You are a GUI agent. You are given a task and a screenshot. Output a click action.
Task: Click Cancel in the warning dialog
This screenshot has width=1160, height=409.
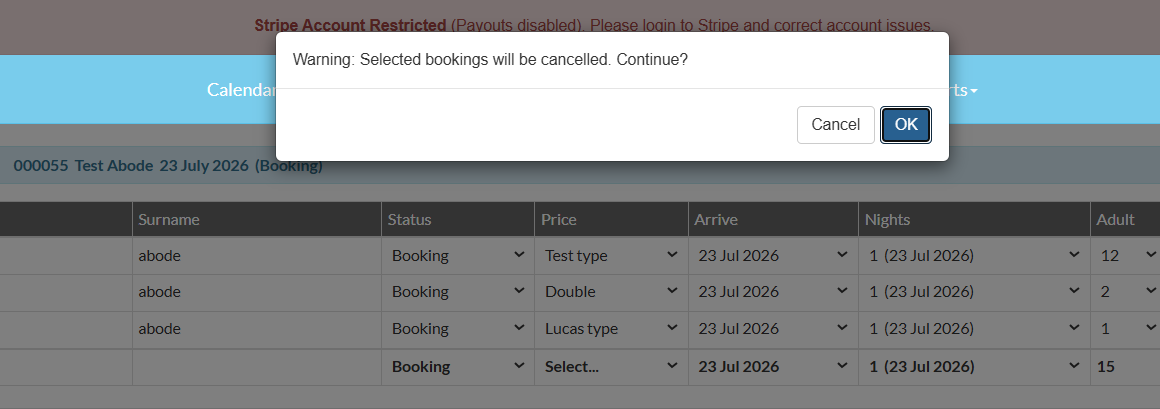coord(835,125)
